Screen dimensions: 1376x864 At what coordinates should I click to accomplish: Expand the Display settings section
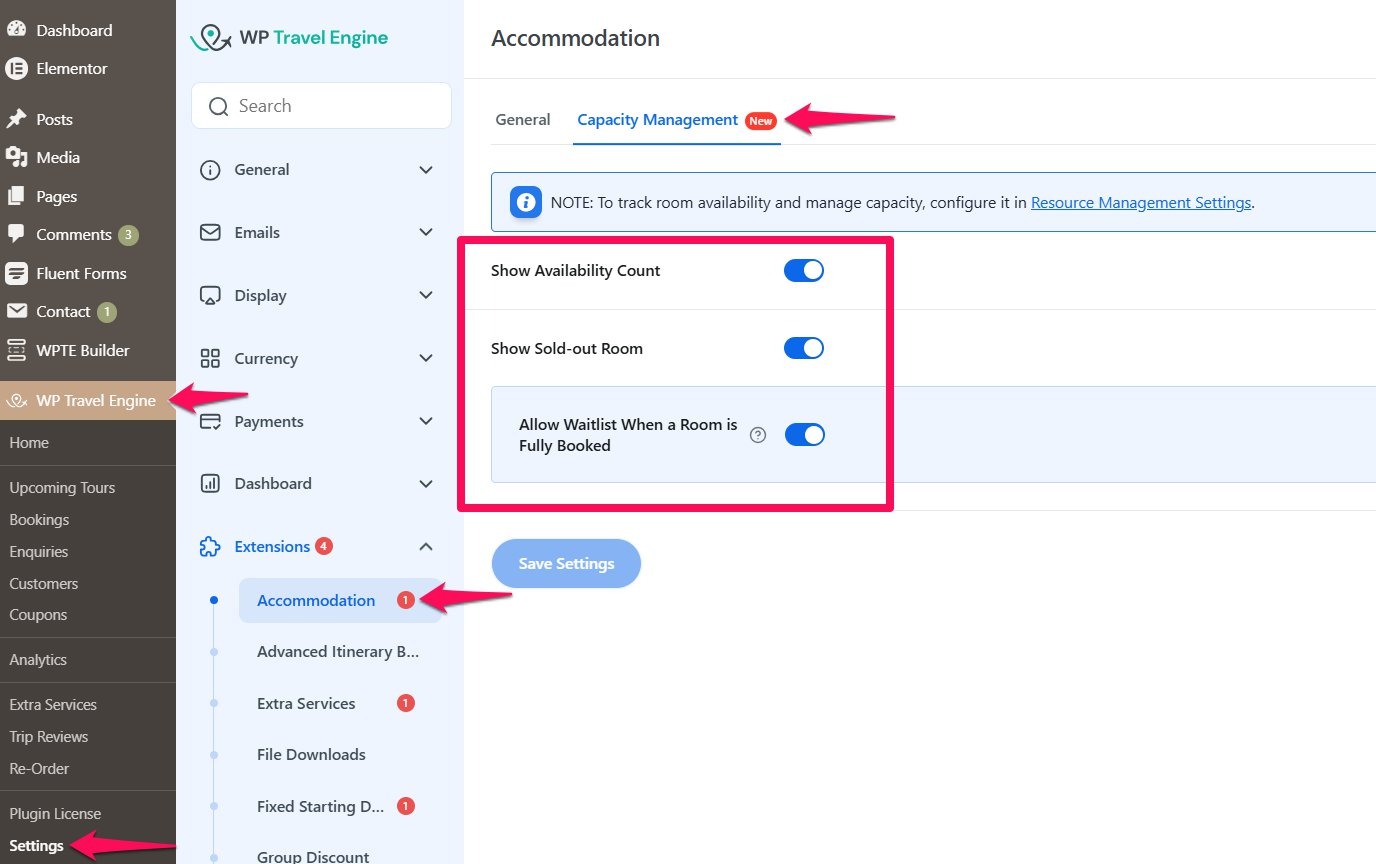pos(426,295)
